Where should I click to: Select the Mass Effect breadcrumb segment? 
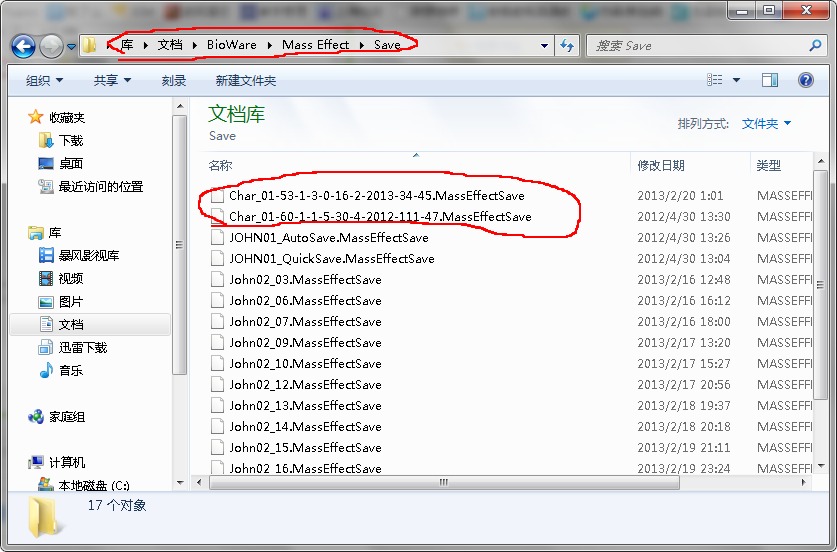click(315, 45)
